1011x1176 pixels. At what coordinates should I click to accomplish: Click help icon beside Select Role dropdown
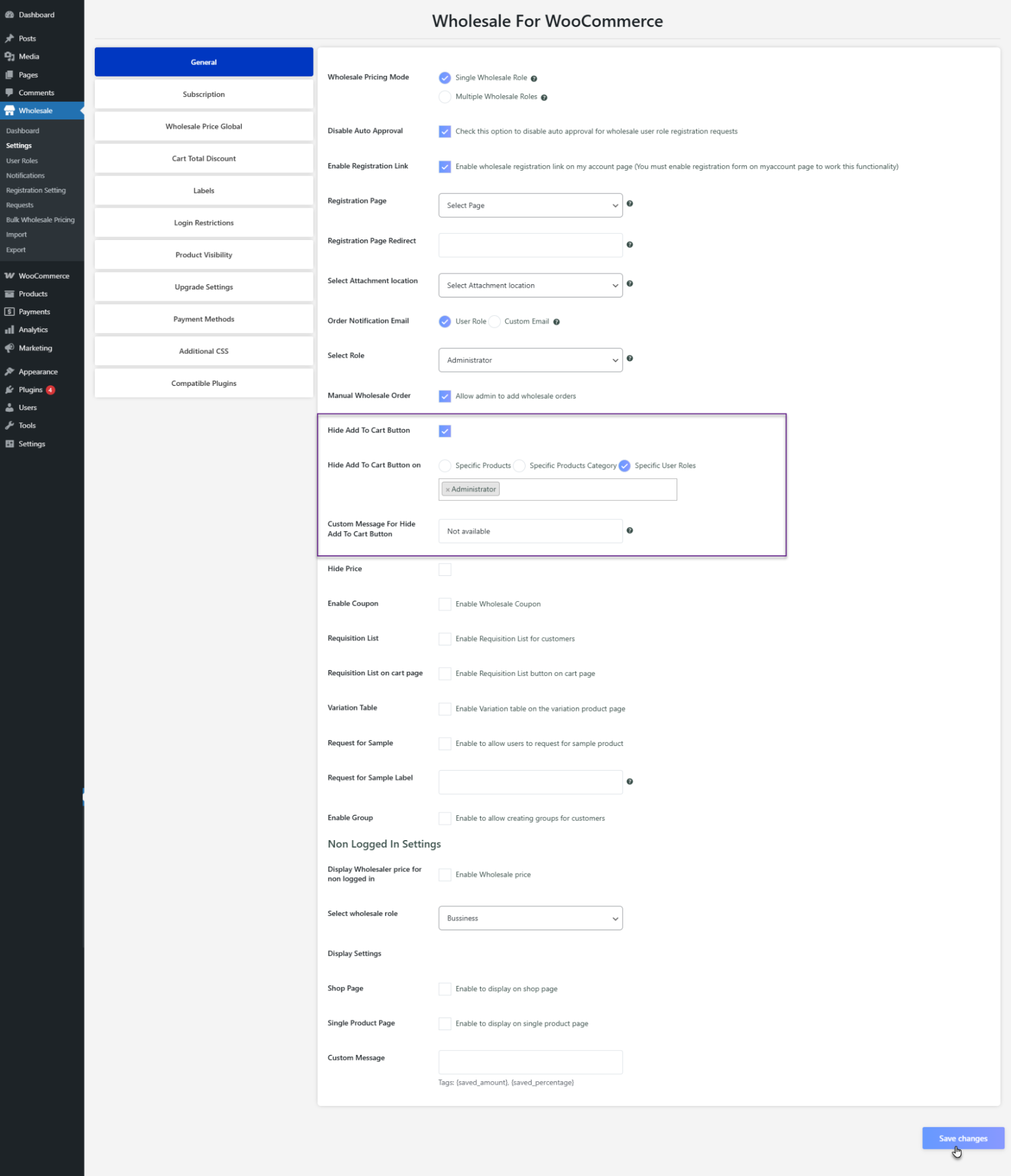pyautogui.click(x=630, y=358)
